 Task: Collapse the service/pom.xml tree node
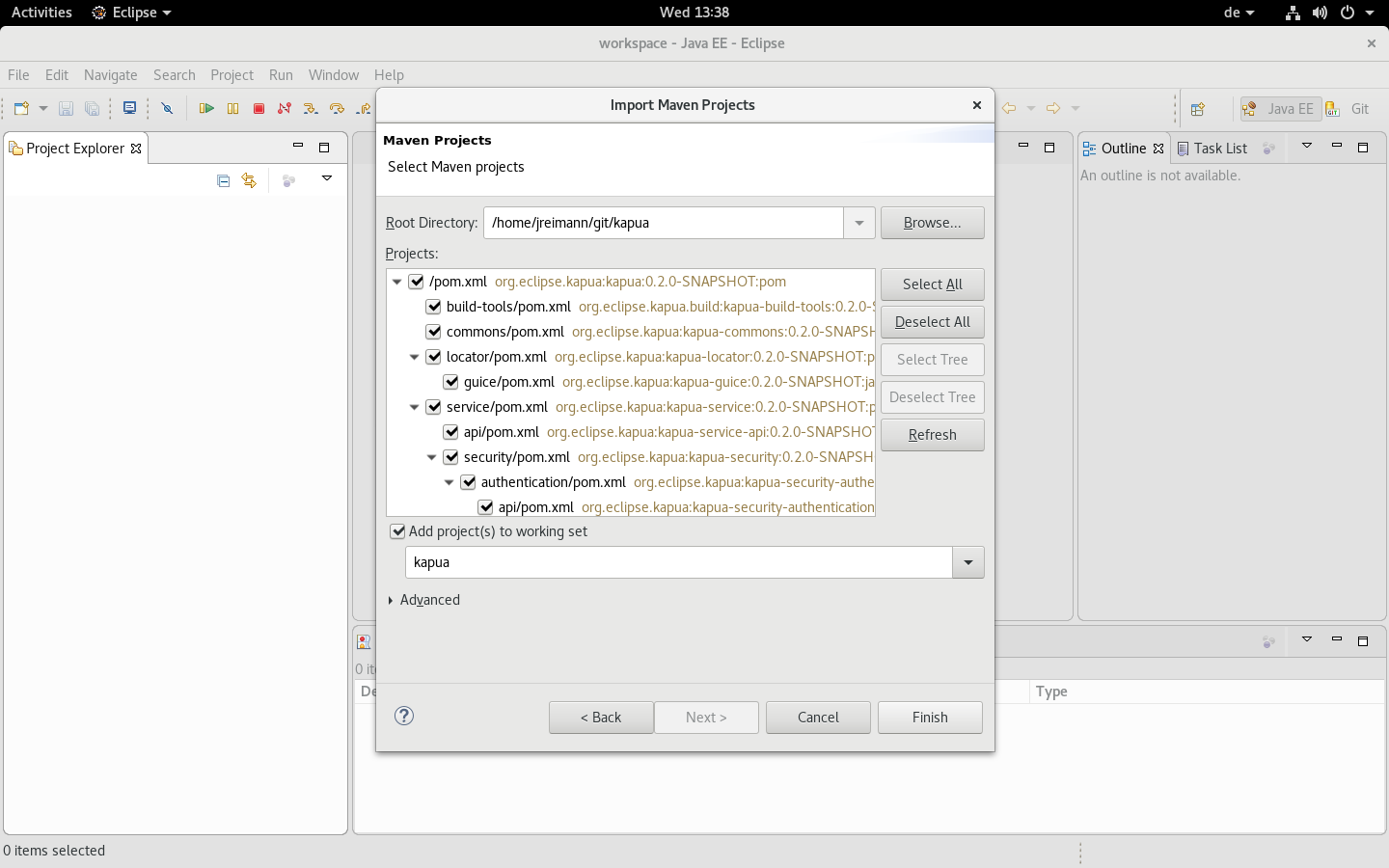pyautogui.click(x=414, y=406)
